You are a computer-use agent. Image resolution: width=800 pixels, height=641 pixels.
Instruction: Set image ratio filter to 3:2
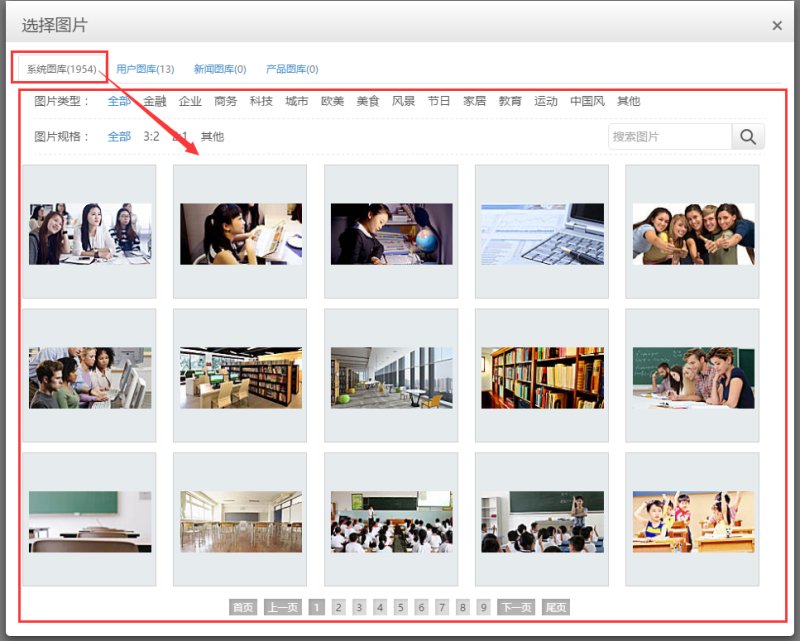pyautogui.click(x=151, y=136)
